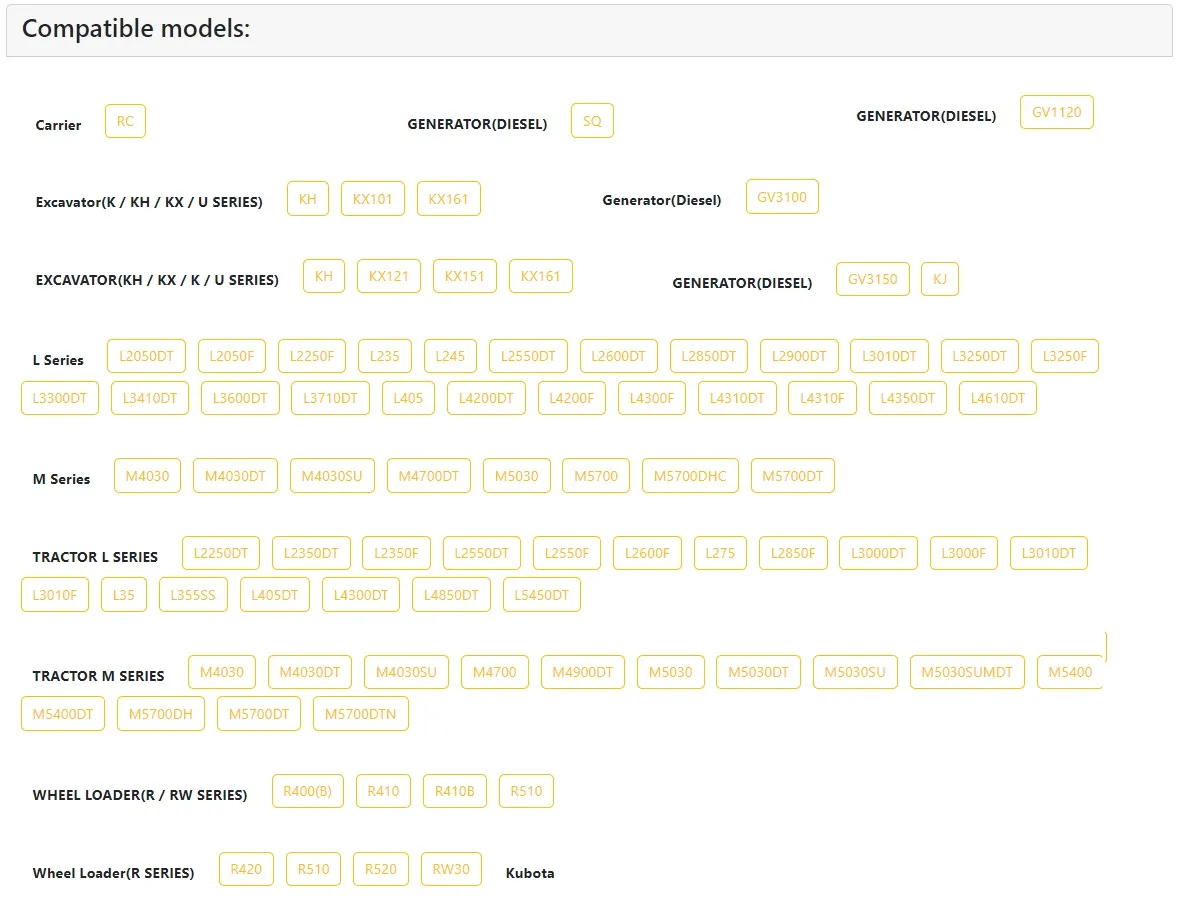Select the L2050F model tag
The width and height of the screenshot is (1182, 897).
coord(231,357)
